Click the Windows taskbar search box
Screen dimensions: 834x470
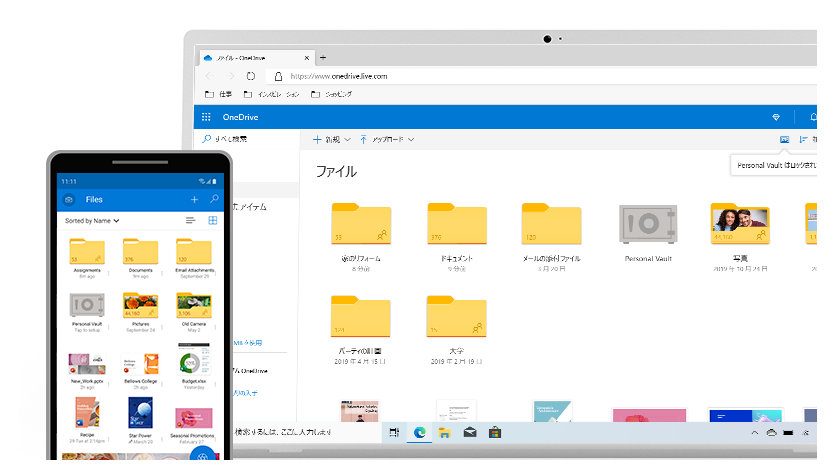coord(307,432)
